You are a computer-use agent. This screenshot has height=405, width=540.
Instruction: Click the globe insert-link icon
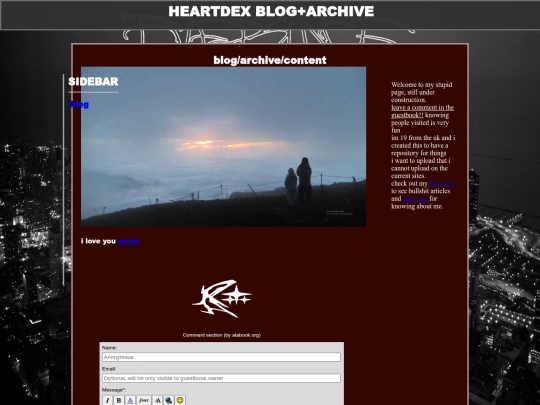[x=168, y=400]
